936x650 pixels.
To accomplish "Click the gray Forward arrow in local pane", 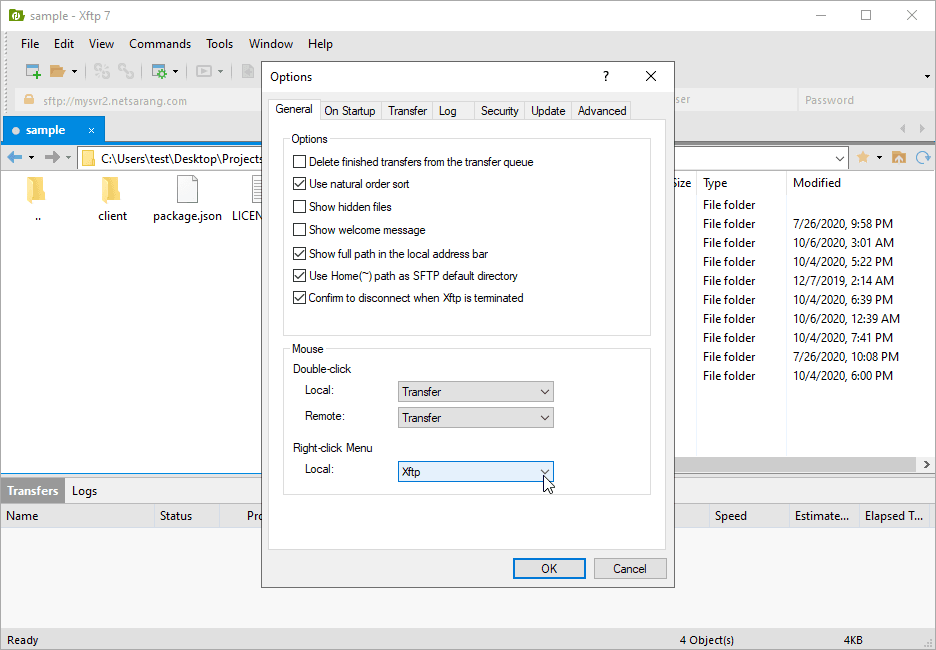I will point(53,158).
